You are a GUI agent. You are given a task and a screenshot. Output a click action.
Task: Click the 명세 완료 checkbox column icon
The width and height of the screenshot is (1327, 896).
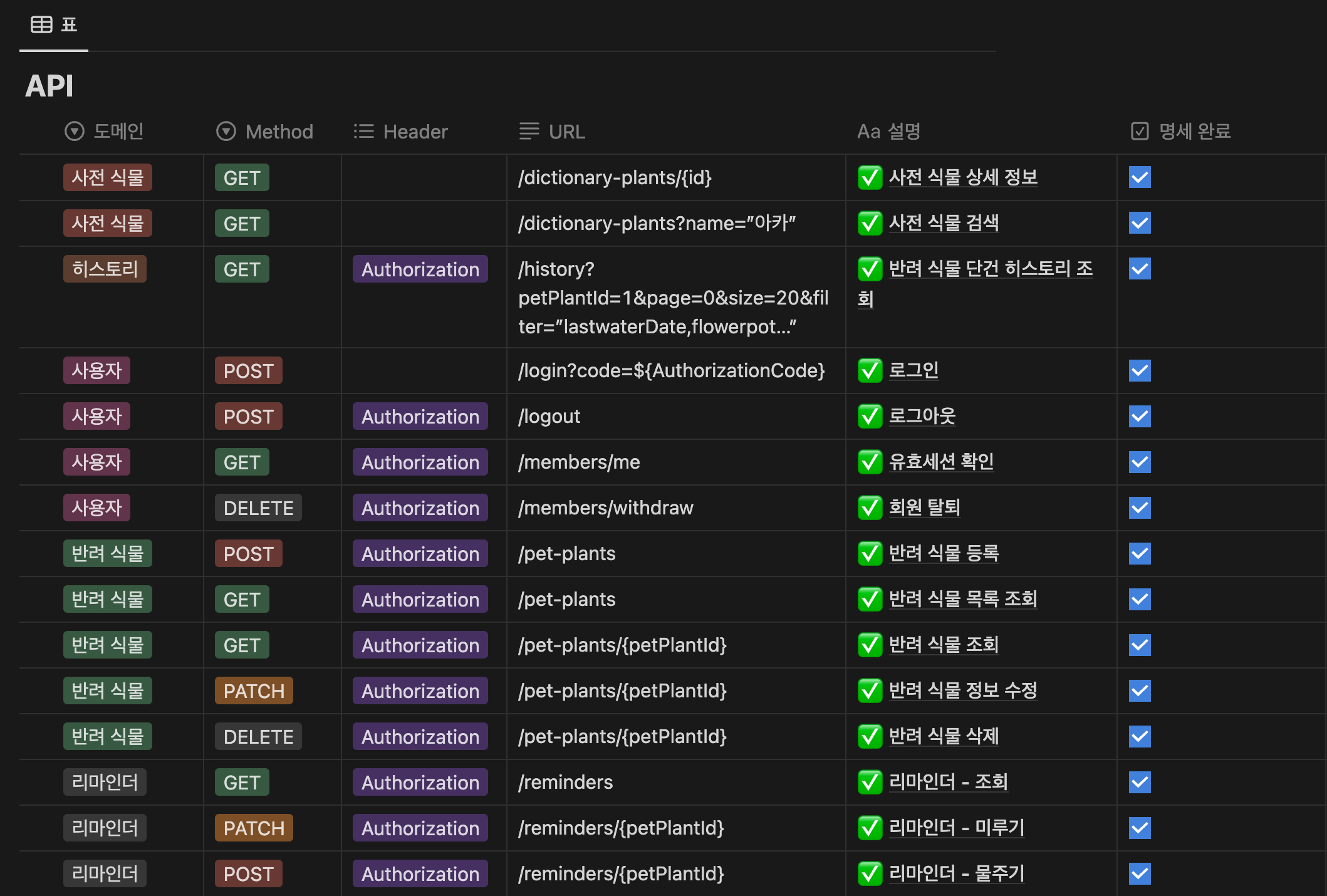click(x=1140, y=132)
